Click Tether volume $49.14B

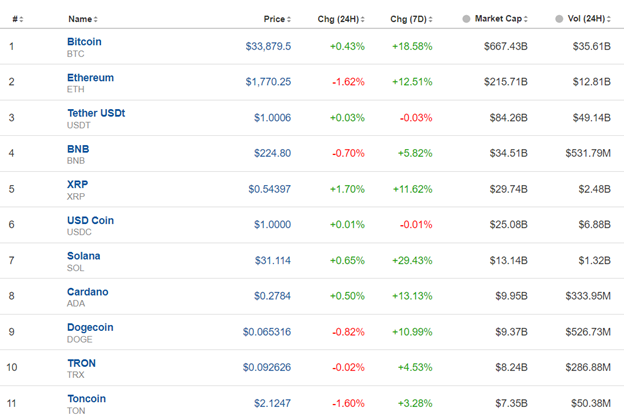(592, 118)
